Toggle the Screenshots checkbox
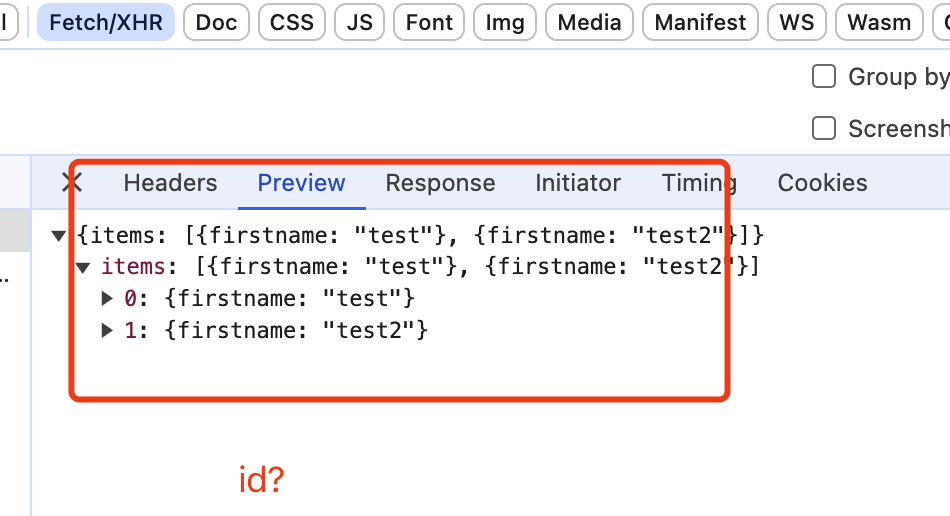This screenshot has height=516, width=950. click(x=824, y=128)
